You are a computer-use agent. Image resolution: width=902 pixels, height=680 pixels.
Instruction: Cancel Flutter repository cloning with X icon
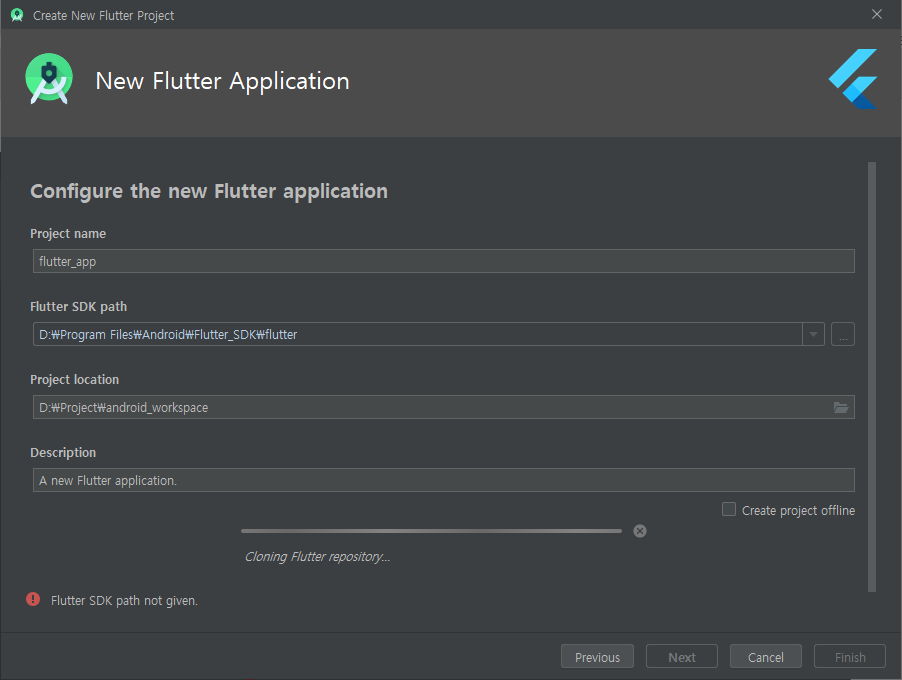[x=640, y=530]
